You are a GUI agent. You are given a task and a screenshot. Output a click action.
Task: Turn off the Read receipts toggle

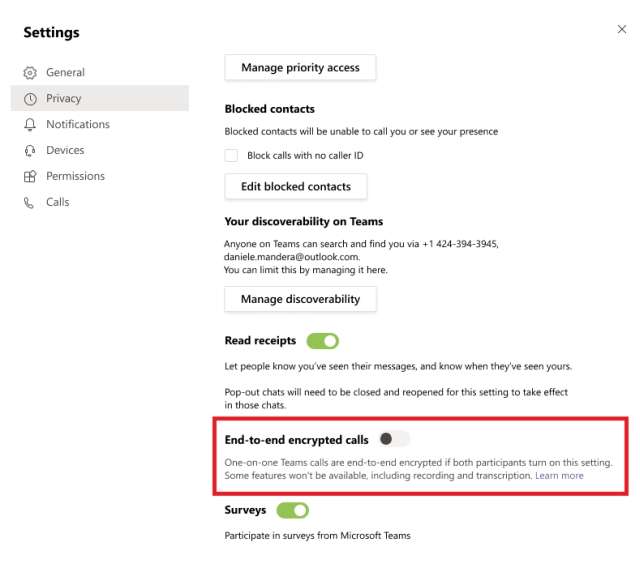click(323, 341)
